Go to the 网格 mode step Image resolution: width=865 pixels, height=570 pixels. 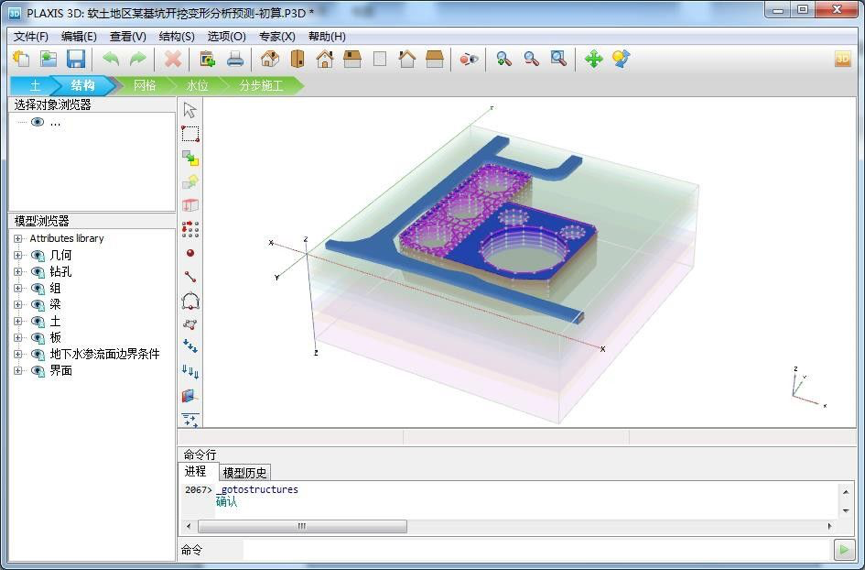(x=144, y=86)
